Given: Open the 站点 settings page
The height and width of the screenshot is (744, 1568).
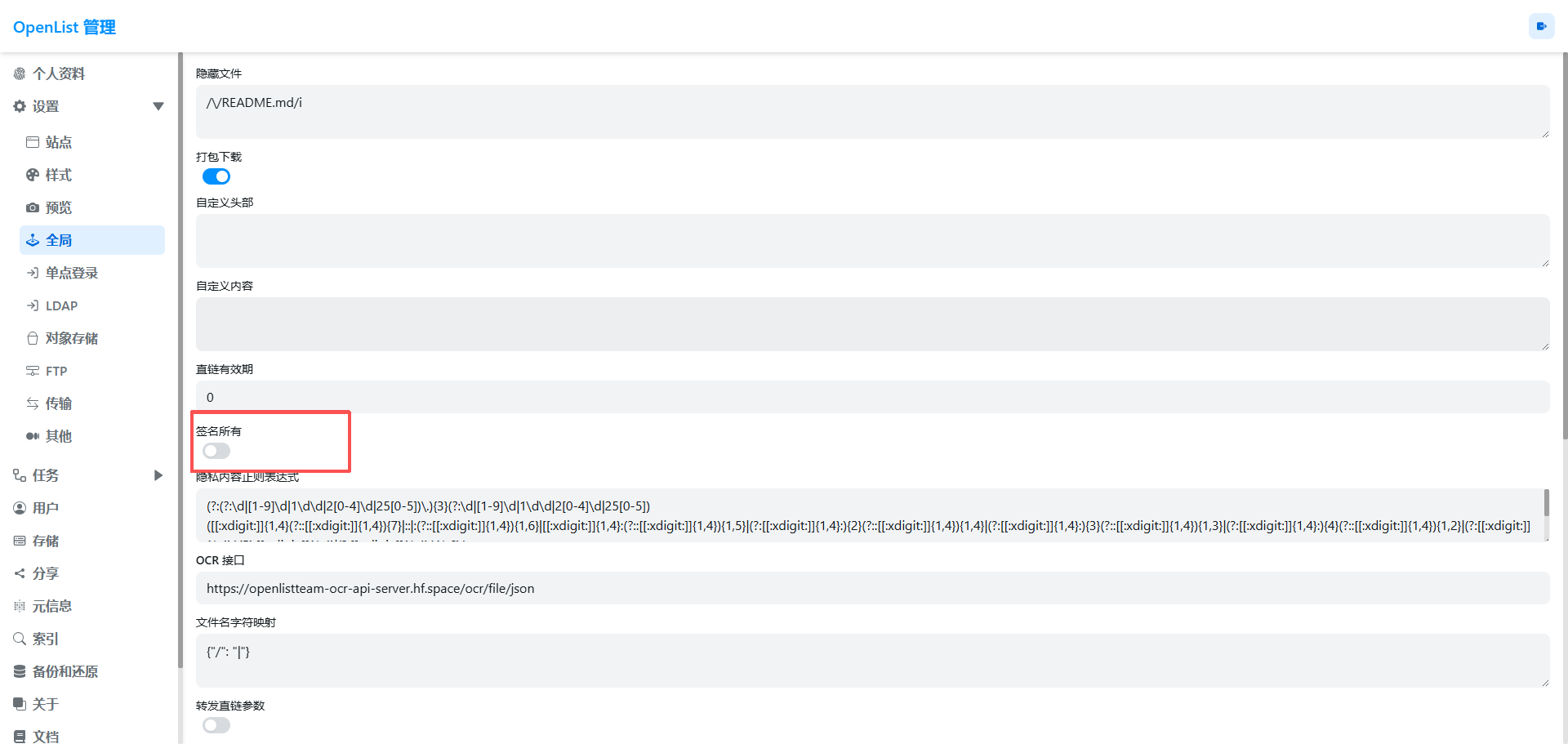Looking at the screenshot, I should pos(58,142).
